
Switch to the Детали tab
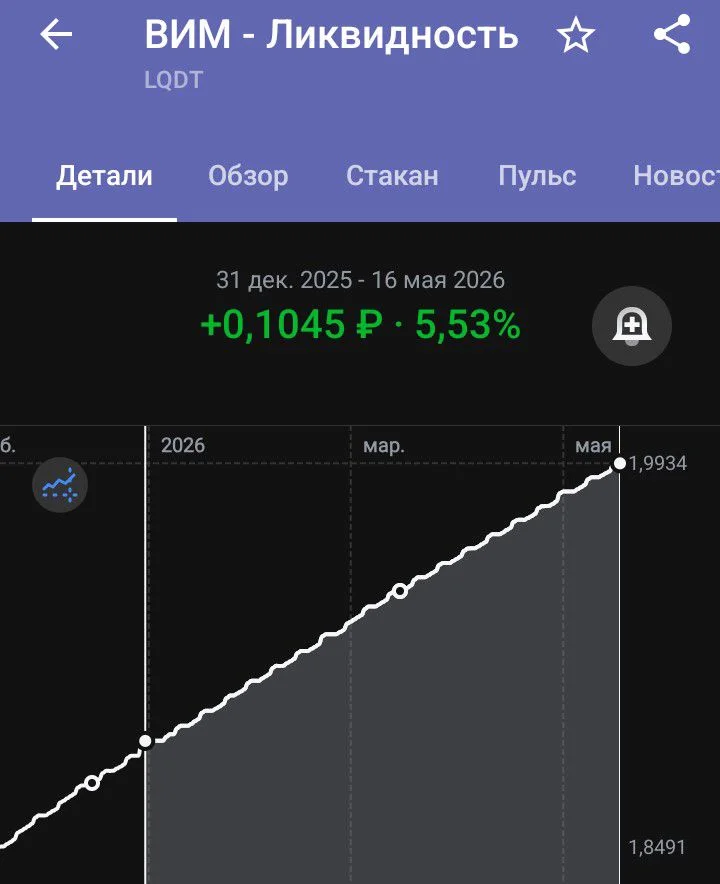click(104, 176)
